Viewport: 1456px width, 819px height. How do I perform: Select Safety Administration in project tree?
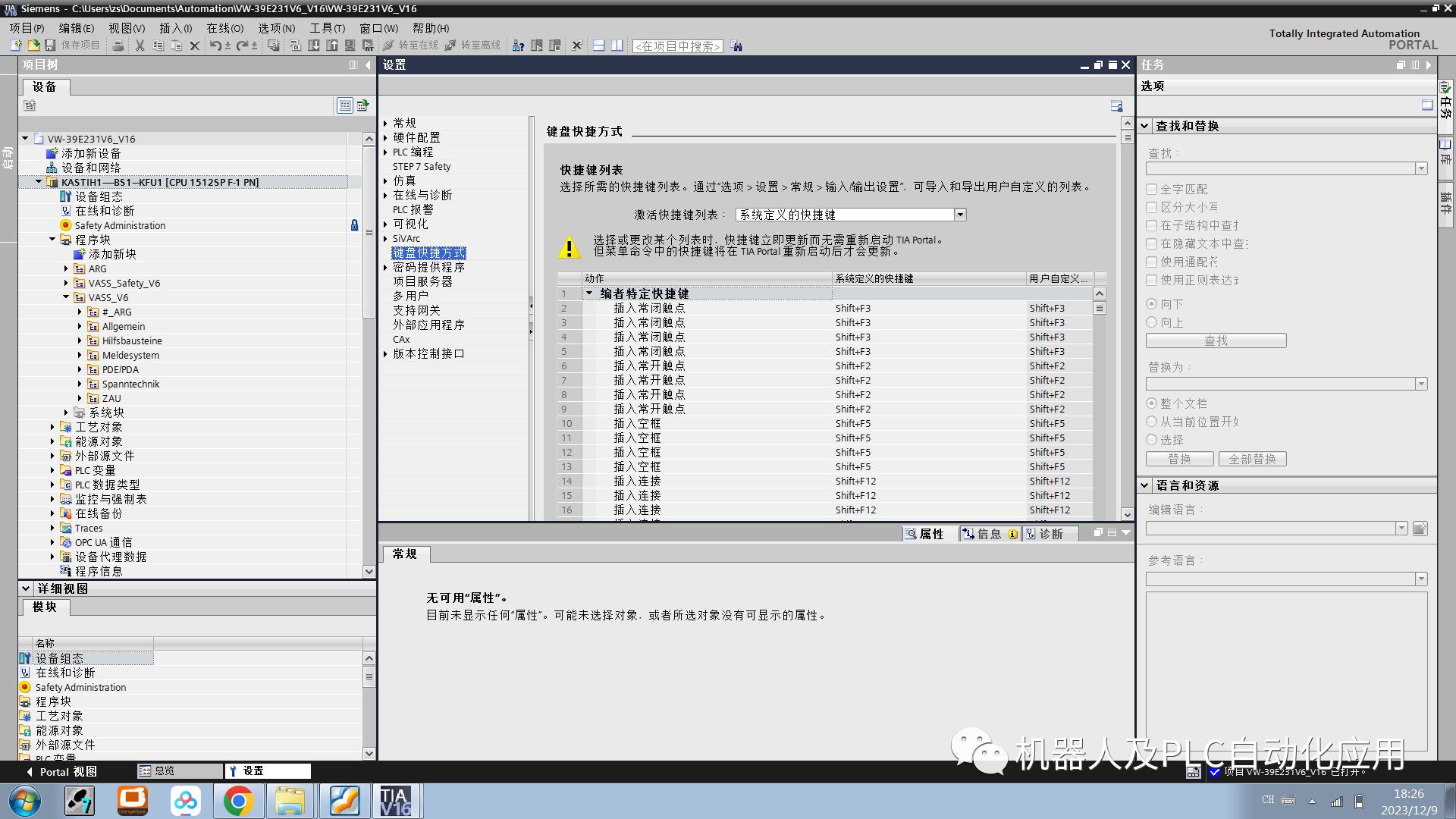120,225
